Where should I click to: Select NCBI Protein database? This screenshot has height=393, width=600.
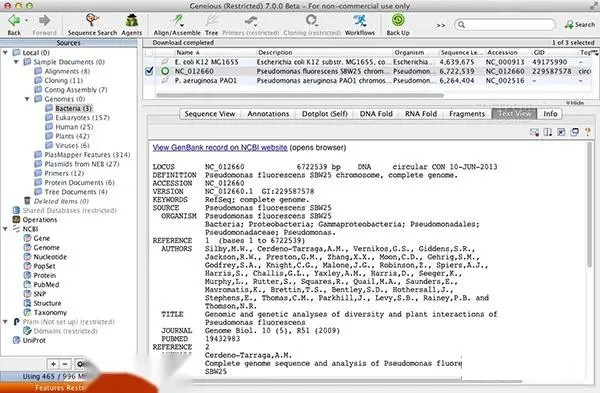(40, 275)
